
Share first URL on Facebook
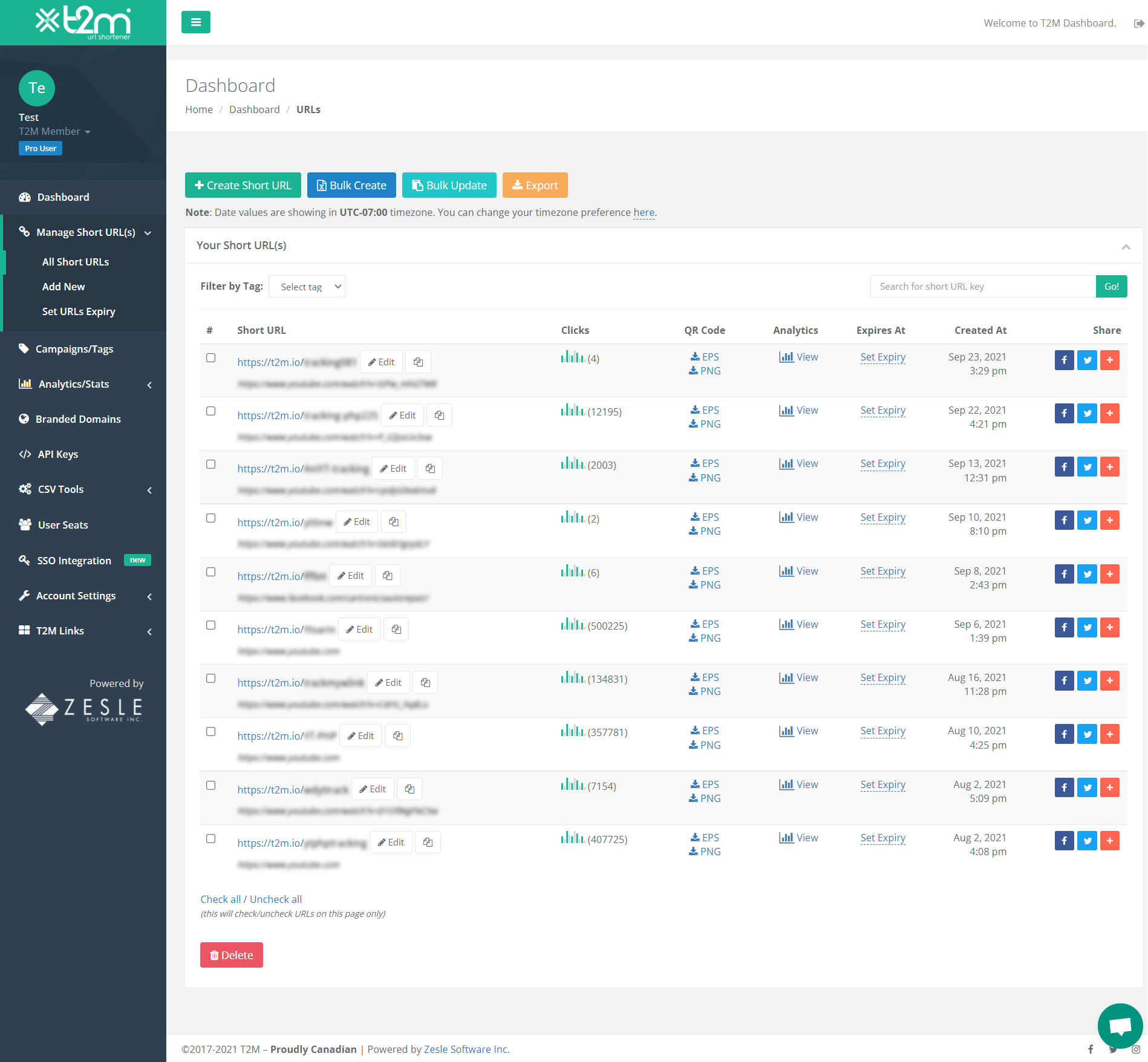1064,360
